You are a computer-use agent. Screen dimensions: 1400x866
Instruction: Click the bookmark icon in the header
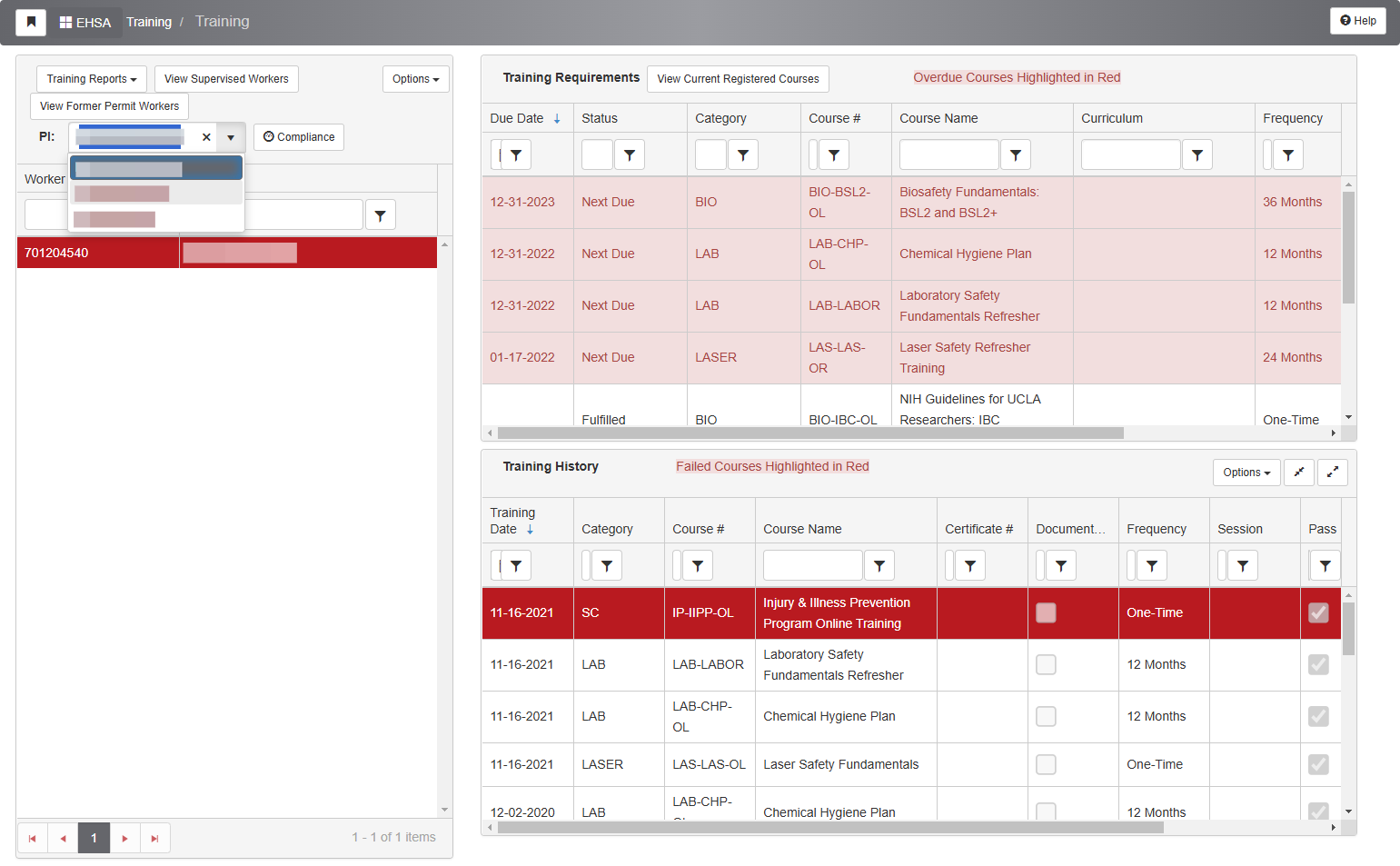pyautogui.click(x=31, y=22)
